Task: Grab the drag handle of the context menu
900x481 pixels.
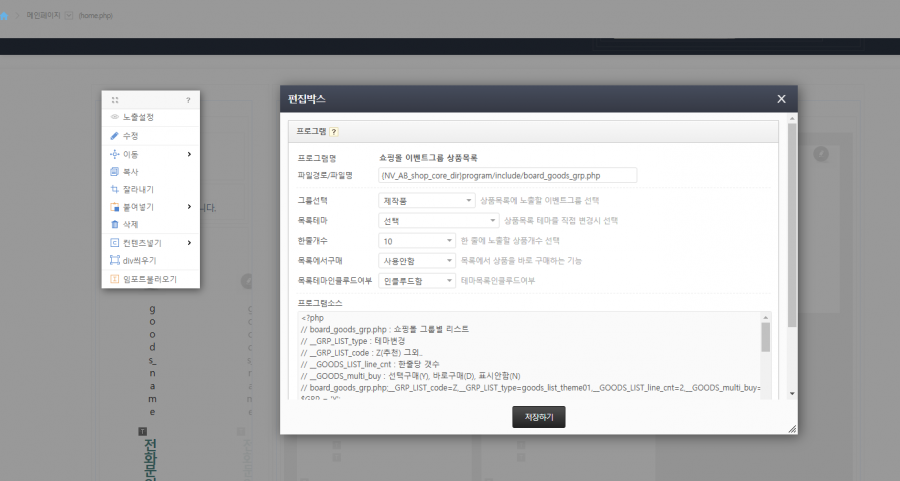Action: click(x=115, y=100)
